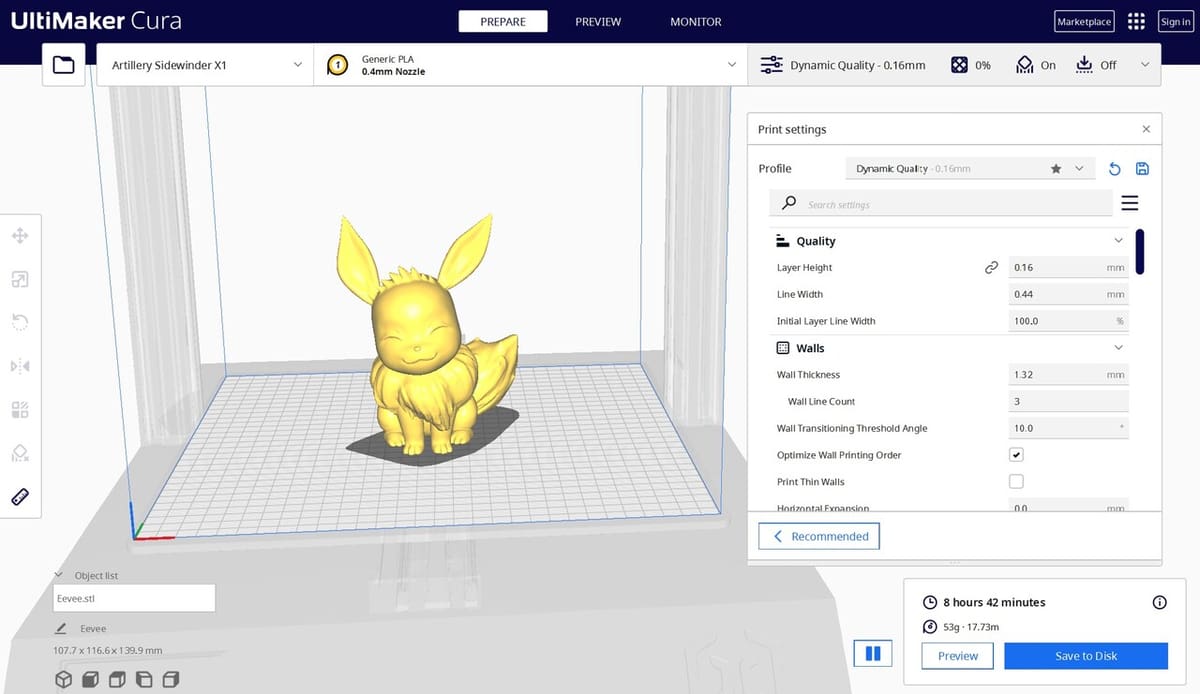Edit the Layer Height value field
This screenshot has width=1200, height=694.
click(x=1068, y=267)
